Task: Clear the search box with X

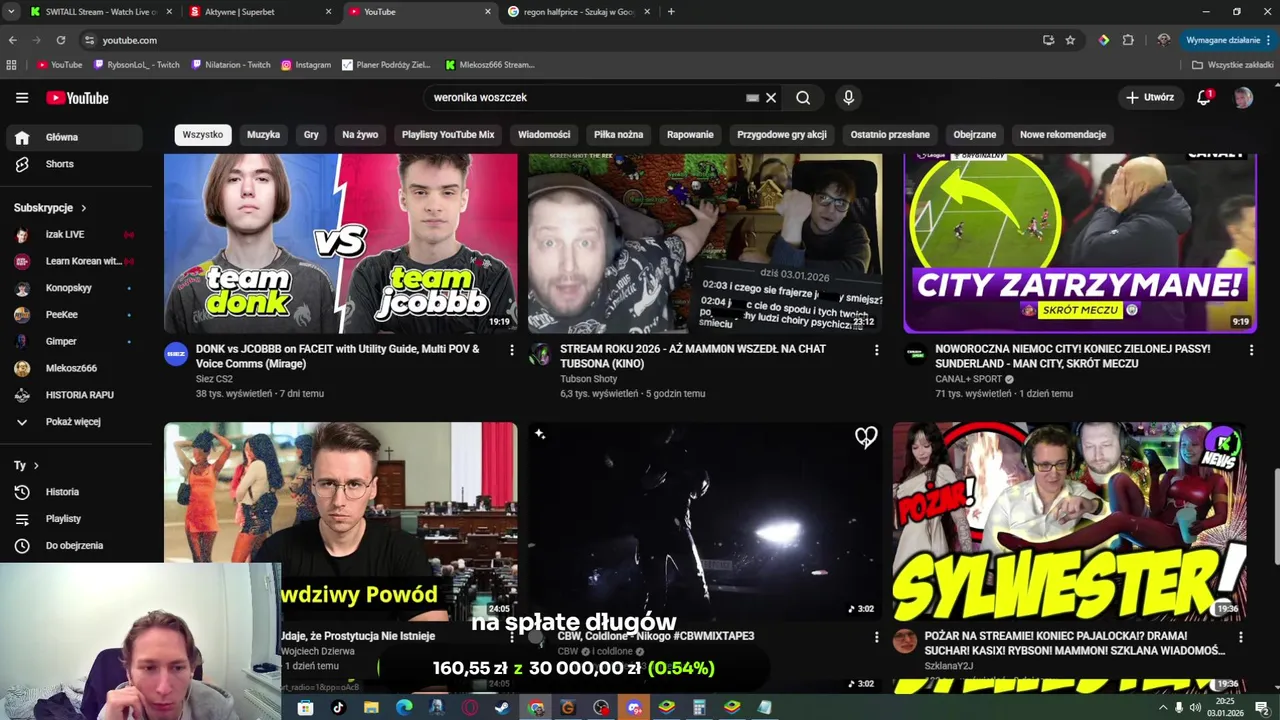Action: coord(771,98)
